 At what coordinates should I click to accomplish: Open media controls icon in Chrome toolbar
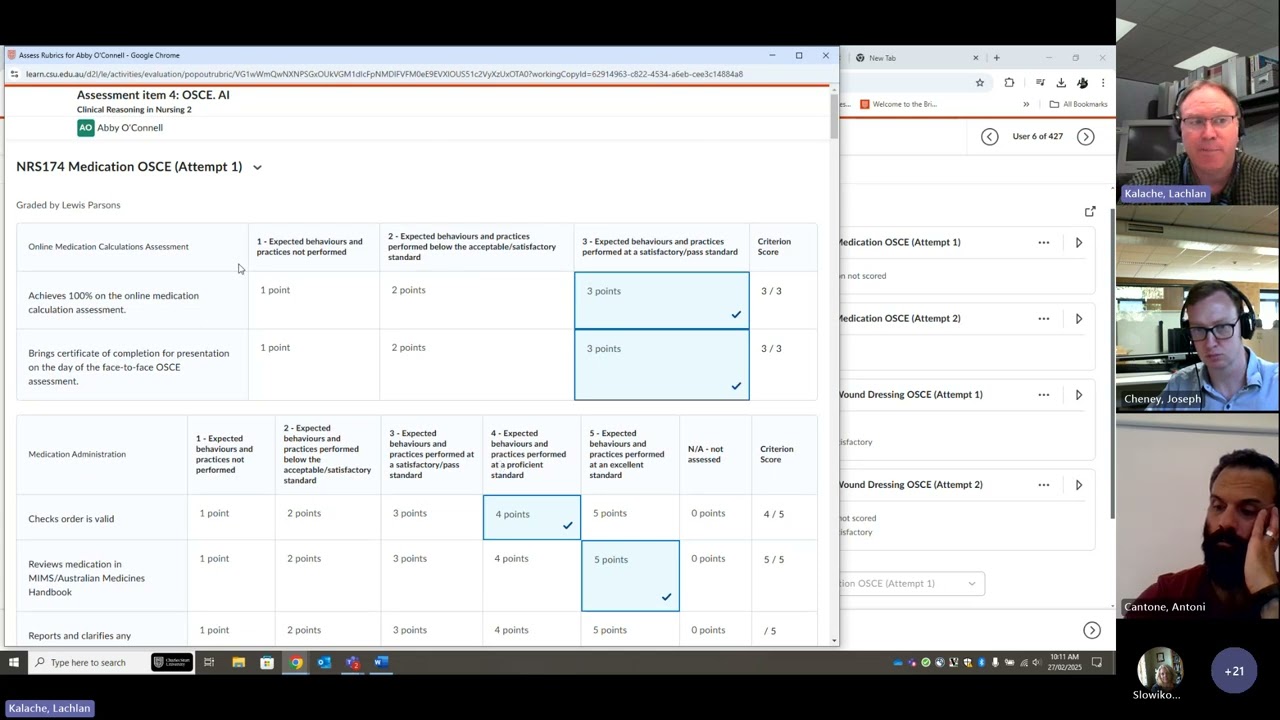click(x=1040, y=83)
